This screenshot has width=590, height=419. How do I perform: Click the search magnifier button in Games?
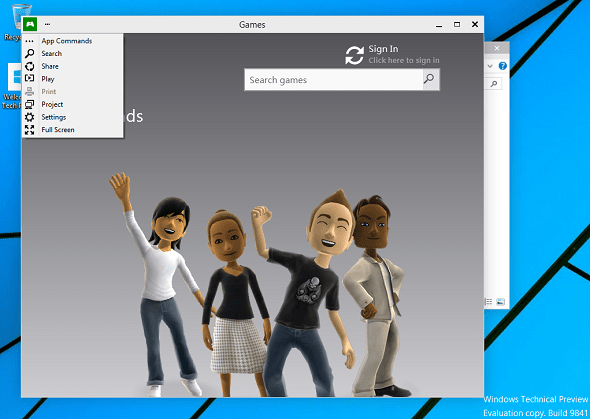pos(430,79)
